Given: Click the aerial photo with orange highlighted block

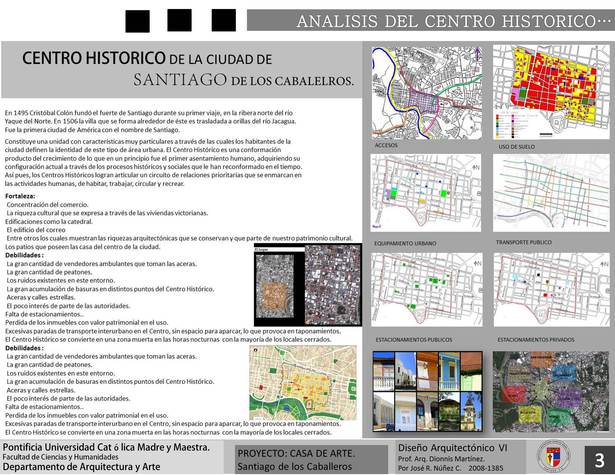Looking at the screenshot, I should [274, 287].
